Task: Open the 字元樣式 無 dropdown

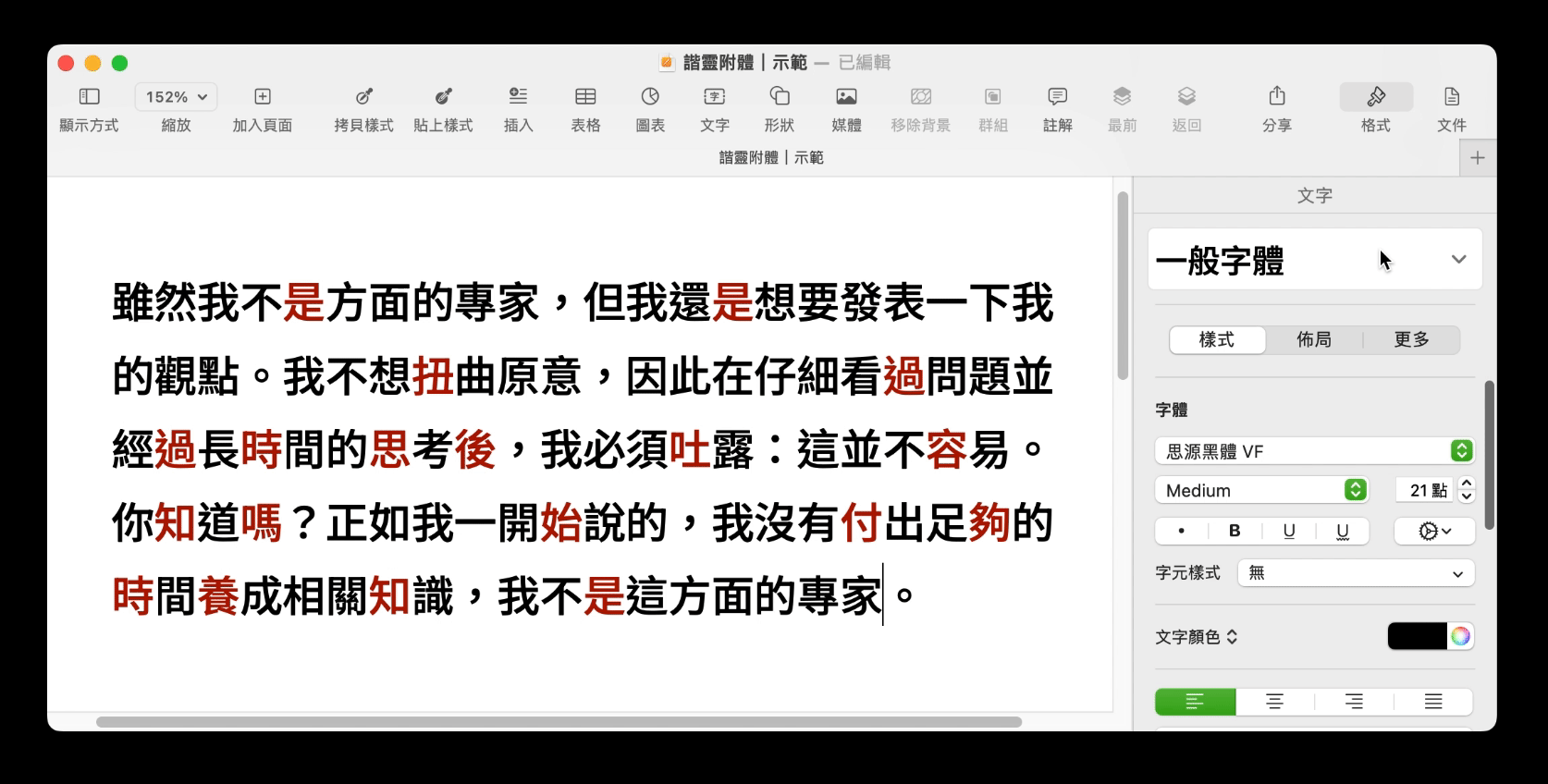Action: (x=1356, y=573)
